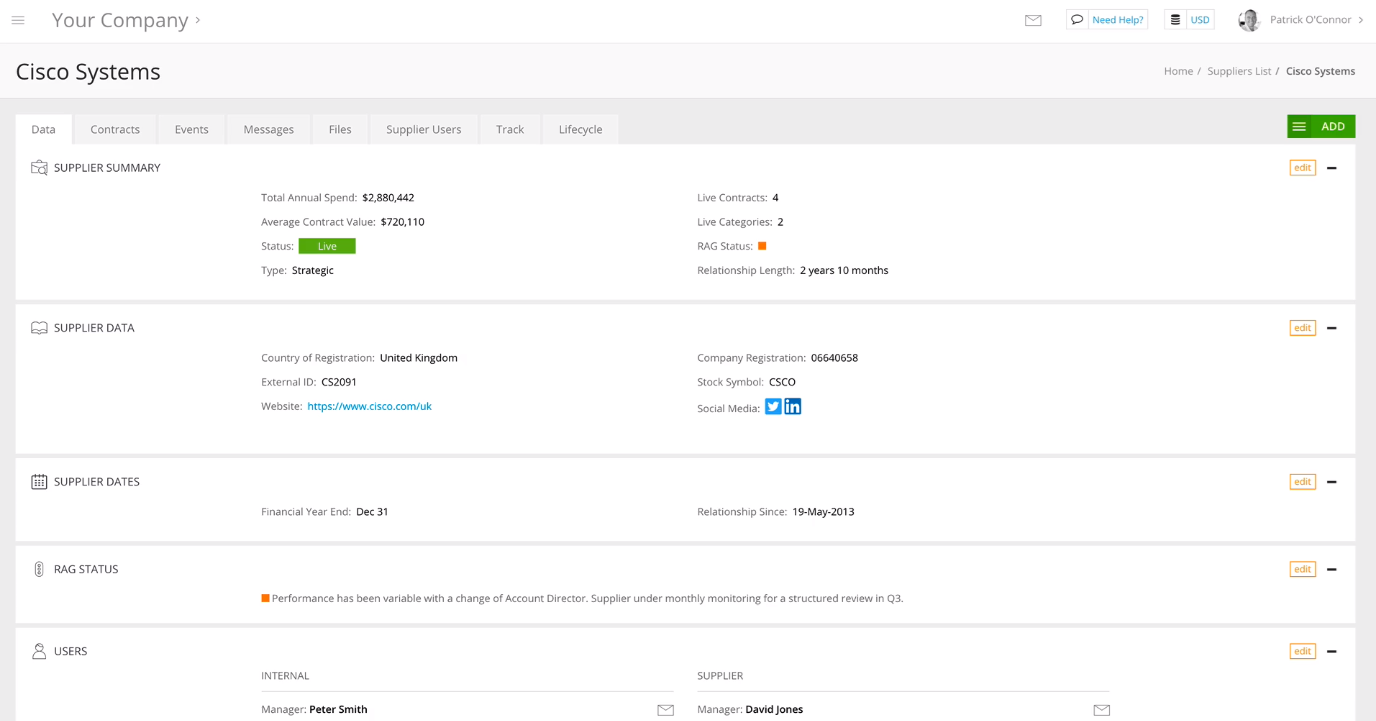Switch to the Events tab
The width and height of the screenshot is (1376, 721).
(191, 129)
